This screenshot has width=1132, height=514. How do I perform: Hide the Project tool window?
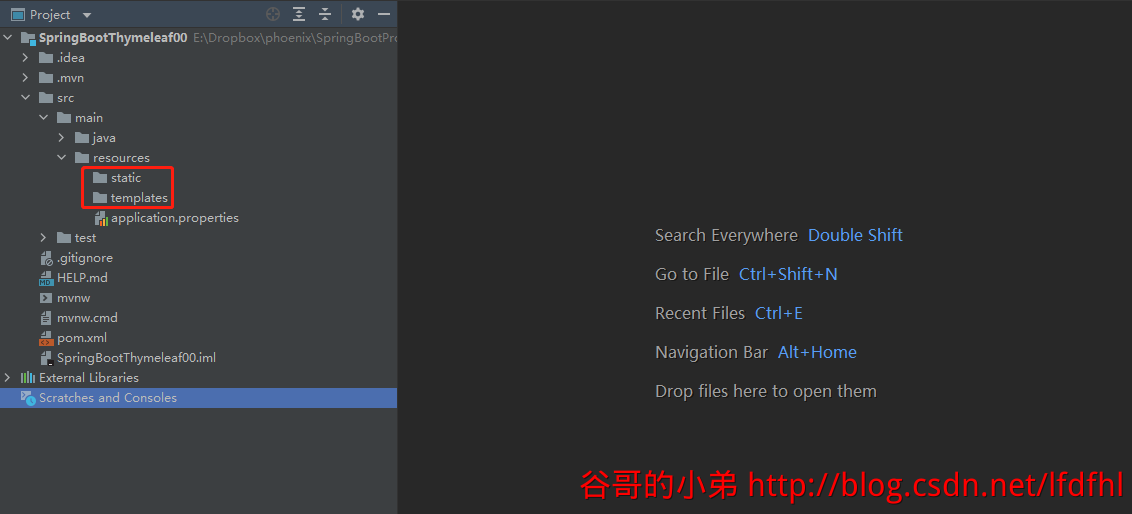tap(384, 14)
